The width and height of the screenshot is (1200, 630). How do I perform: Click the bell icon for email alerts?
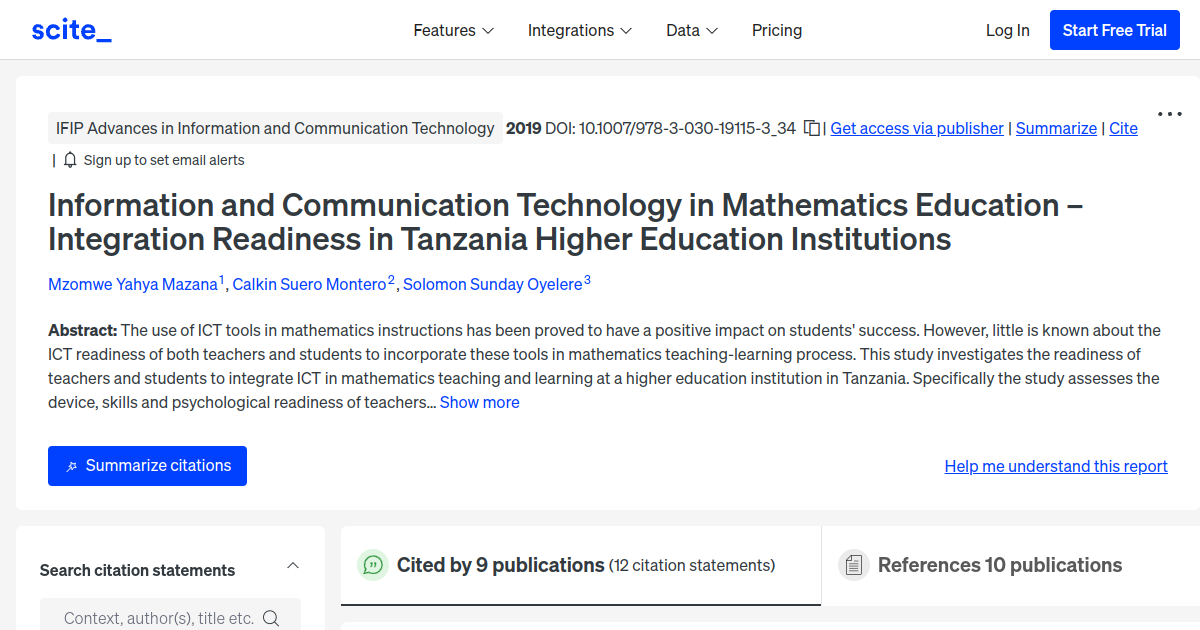(70, 160)
